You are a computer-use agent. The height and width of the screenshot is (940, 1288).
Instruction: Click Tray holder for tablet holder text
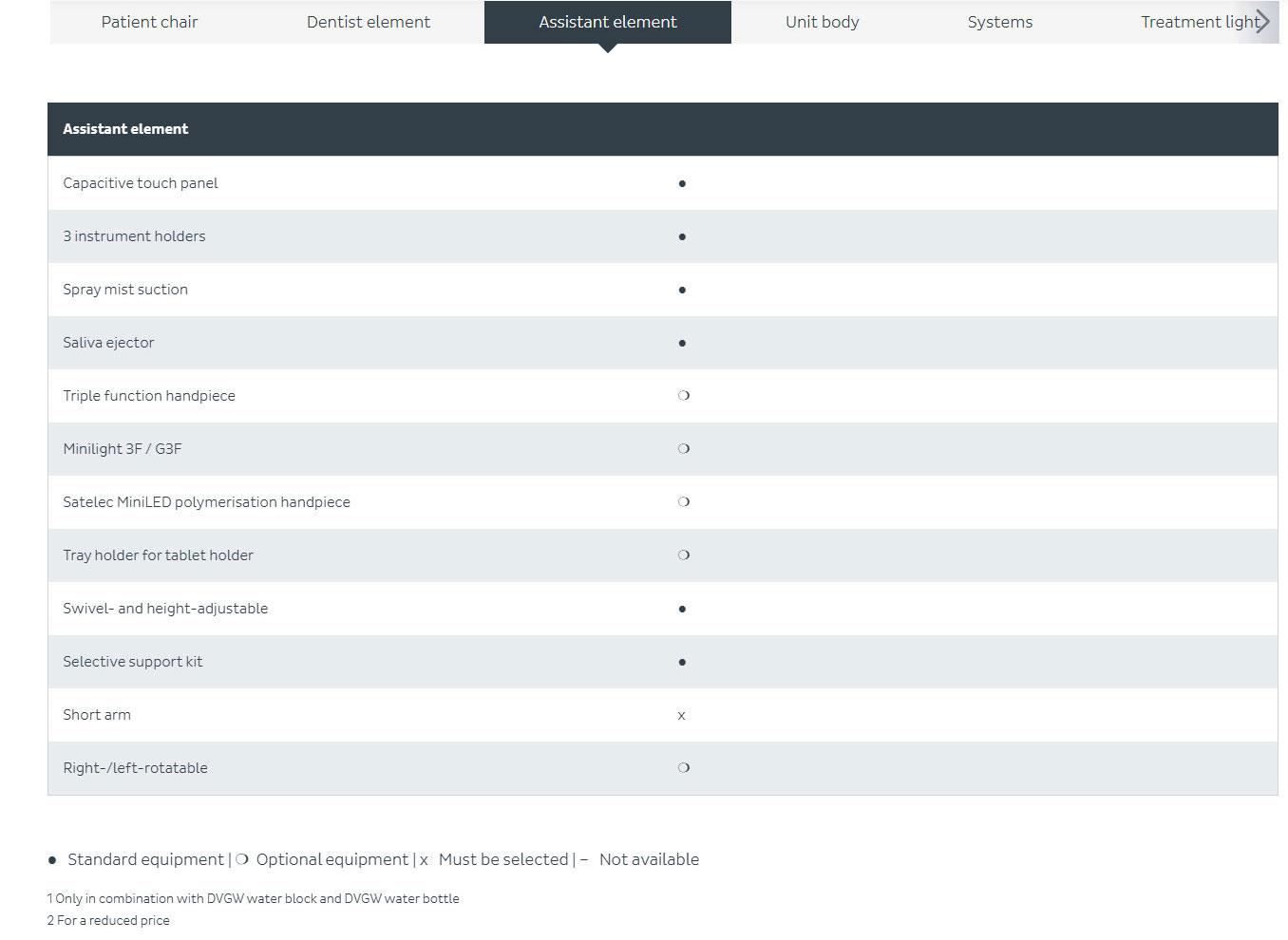tap(159, 555)
